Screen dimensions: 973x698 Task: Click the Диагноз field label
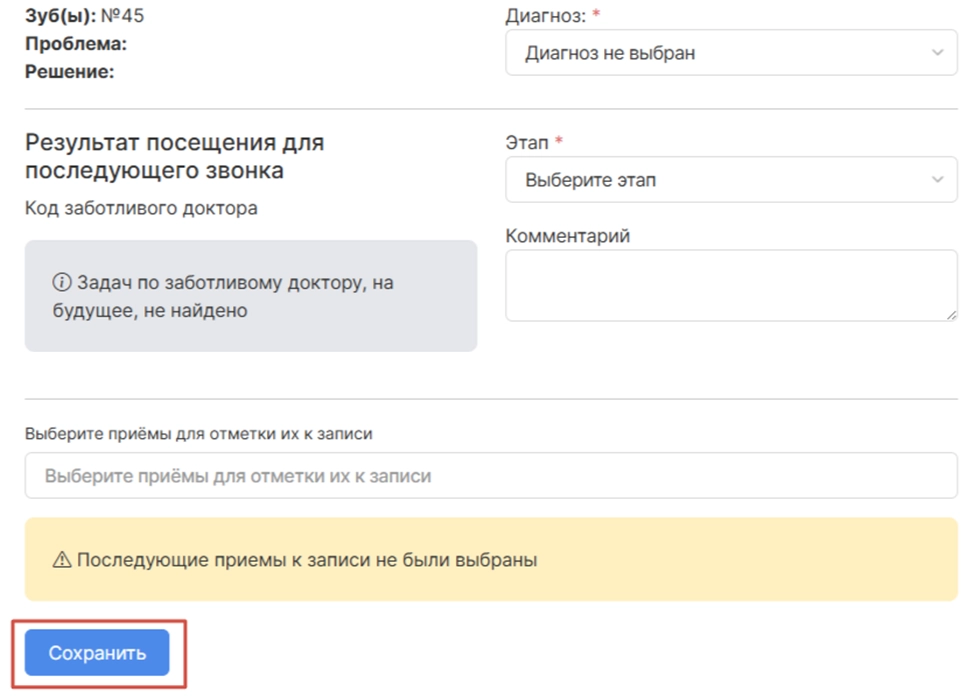546,15
